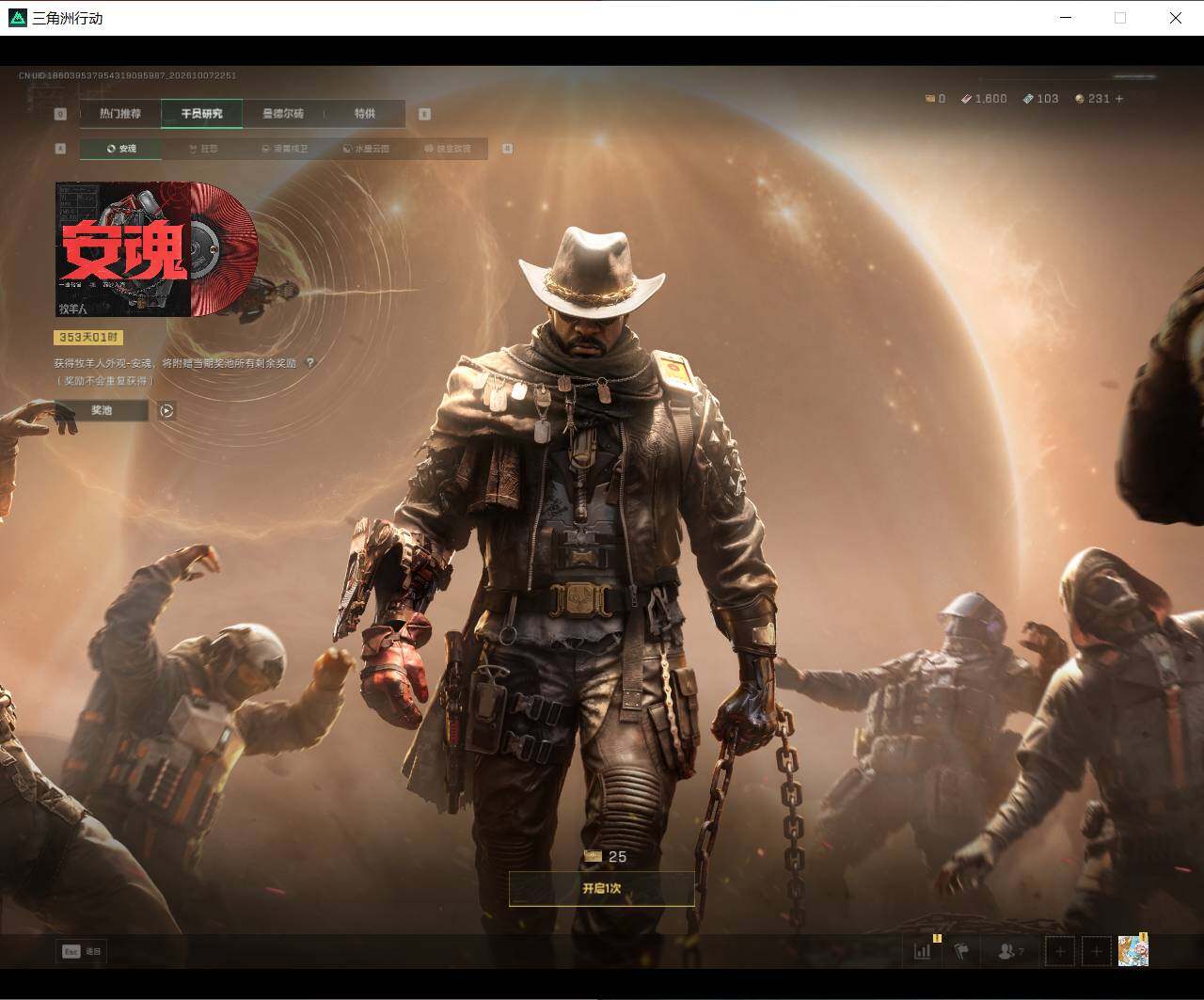Open the flag icon in bottom bar
1204x1000 pixels.
[x=961, y=951]
